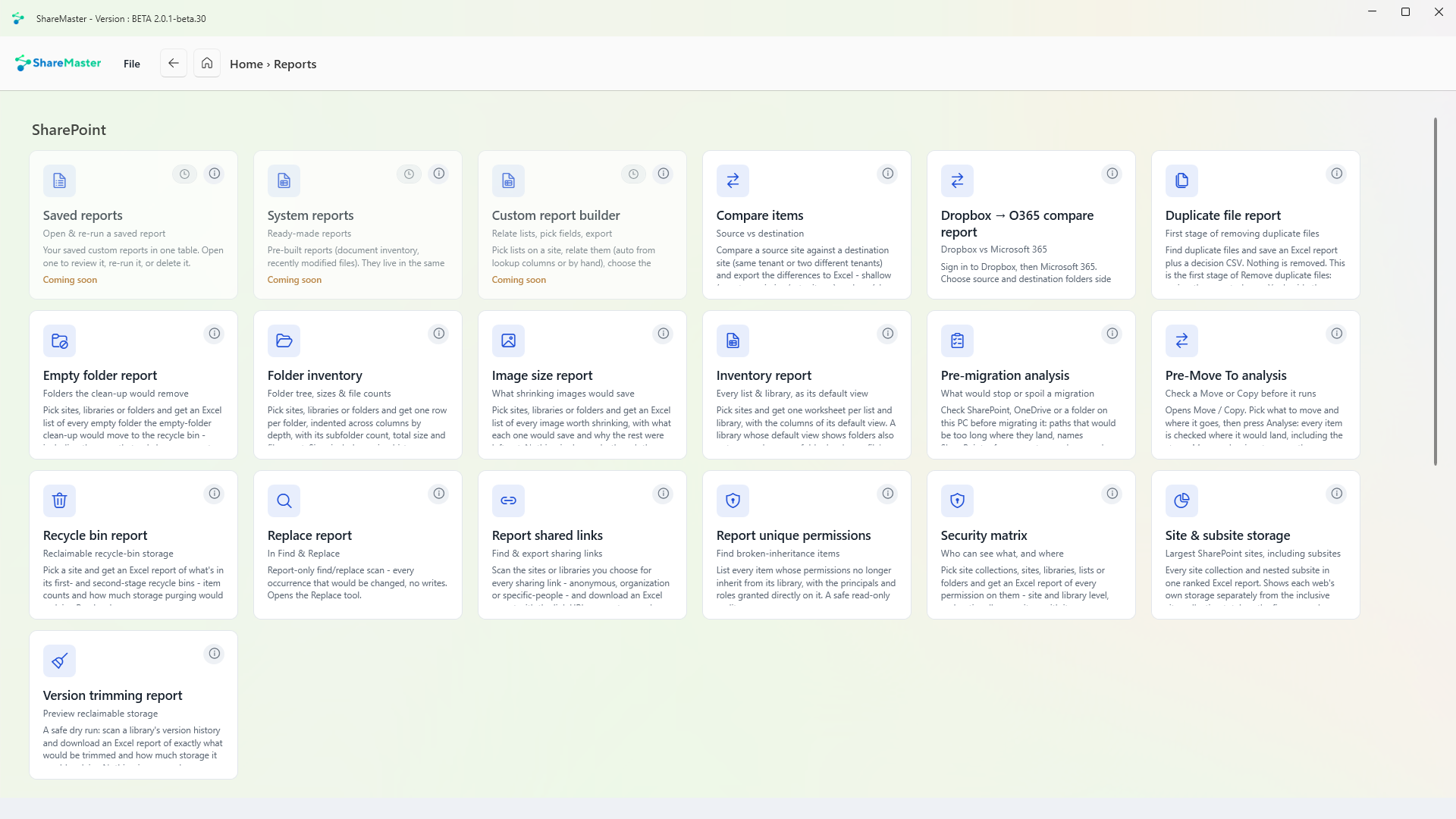Viewport: 1456px width, 819px height.
Task: Go to the Home screen button
Action: click(207, 63)
